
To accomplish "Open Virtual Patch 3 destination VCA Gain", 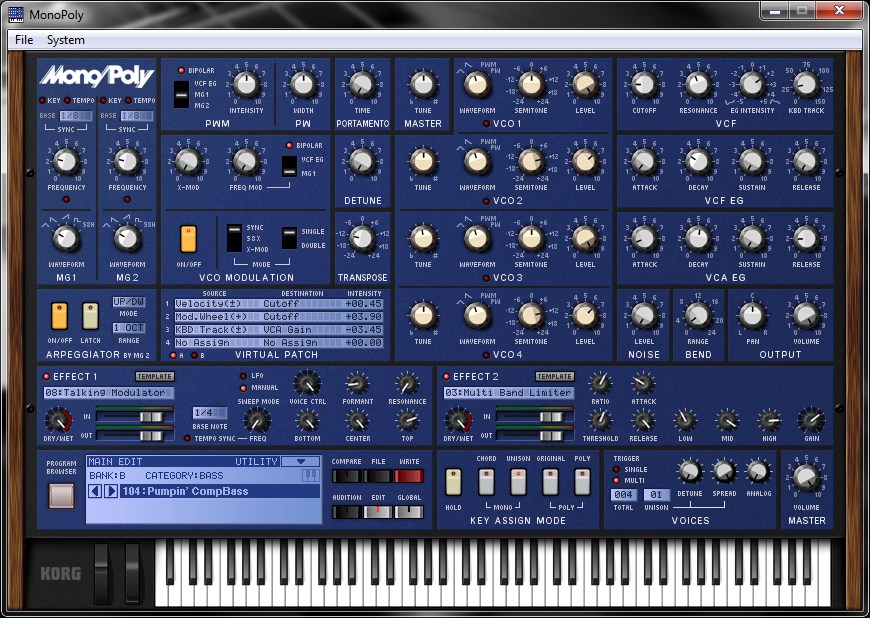I will [301, 330].
